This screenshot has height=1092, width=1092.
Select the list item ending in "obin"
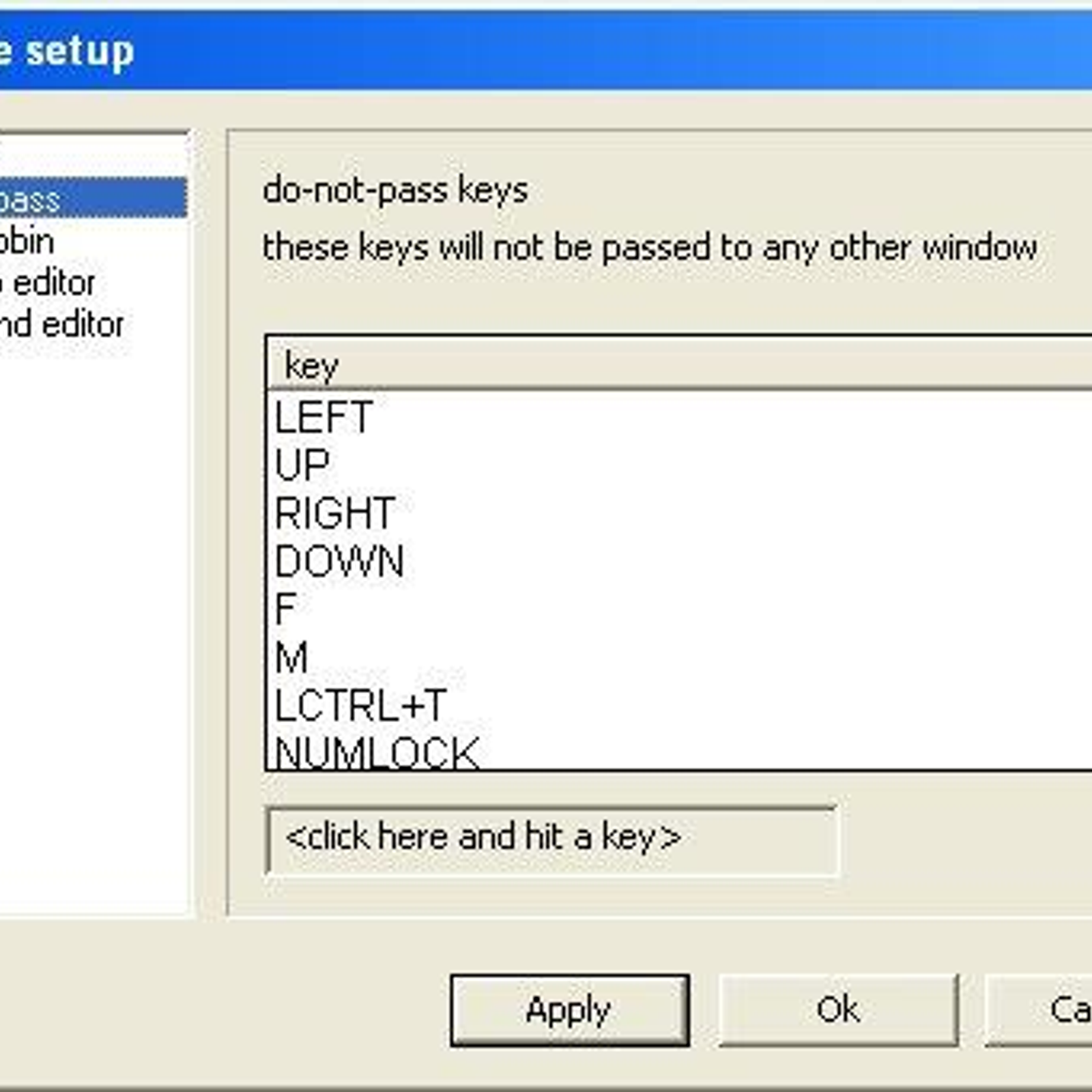click(27, 242)
